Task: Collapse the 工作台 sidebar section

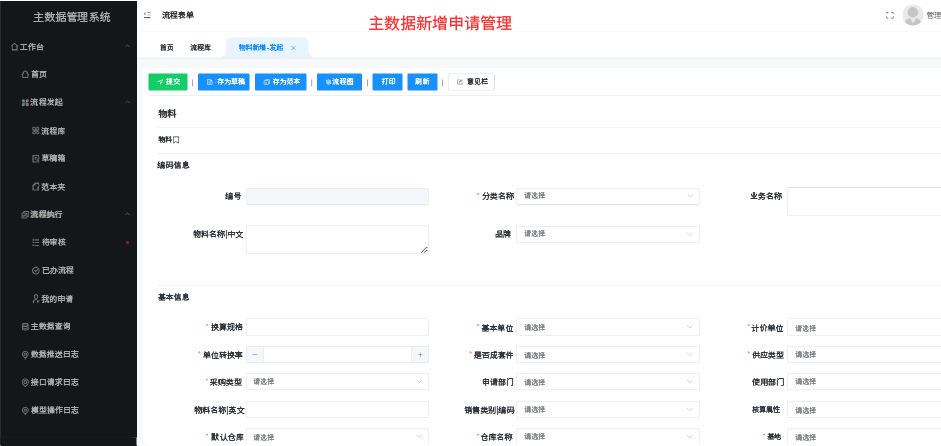Action: point(127,47)
